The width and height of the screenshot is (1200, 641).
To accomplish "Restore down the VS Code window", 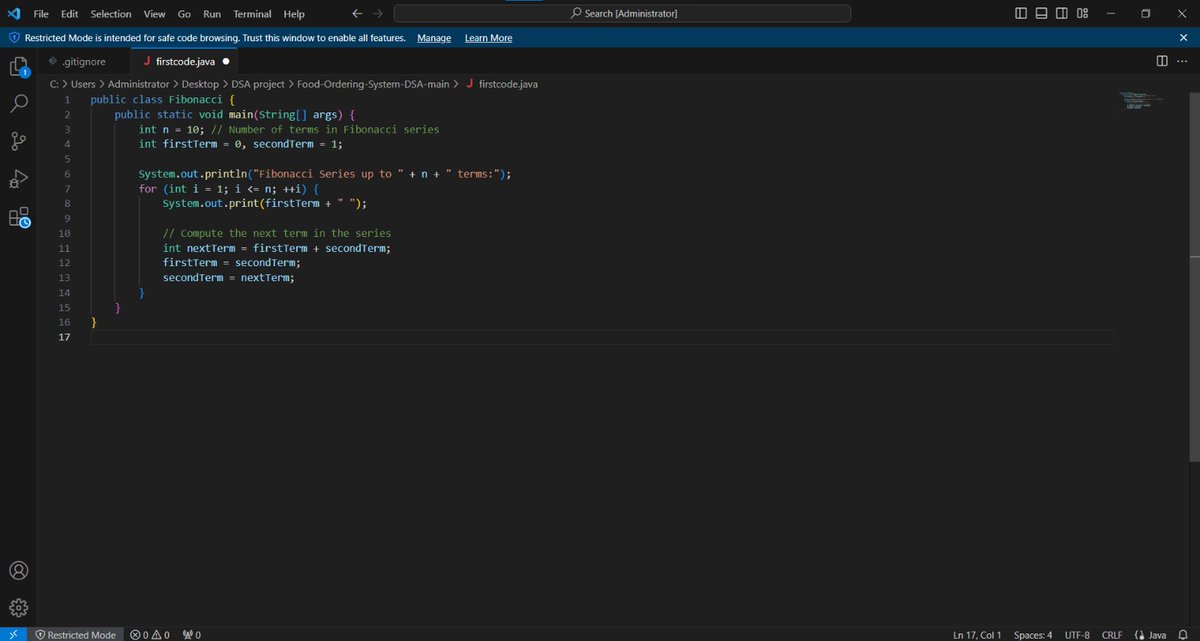I will (1146, 13).
